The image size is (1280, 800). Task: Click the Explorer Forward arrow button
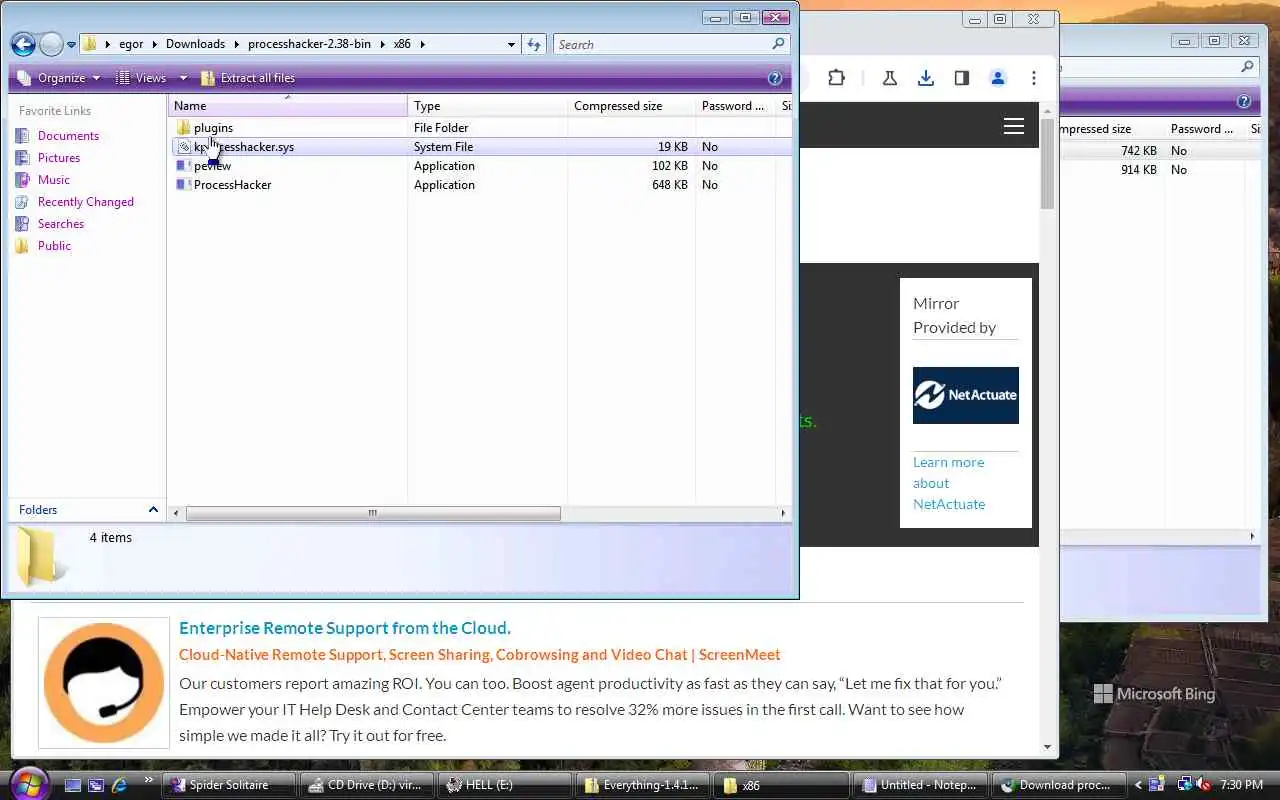pos(51,44)
